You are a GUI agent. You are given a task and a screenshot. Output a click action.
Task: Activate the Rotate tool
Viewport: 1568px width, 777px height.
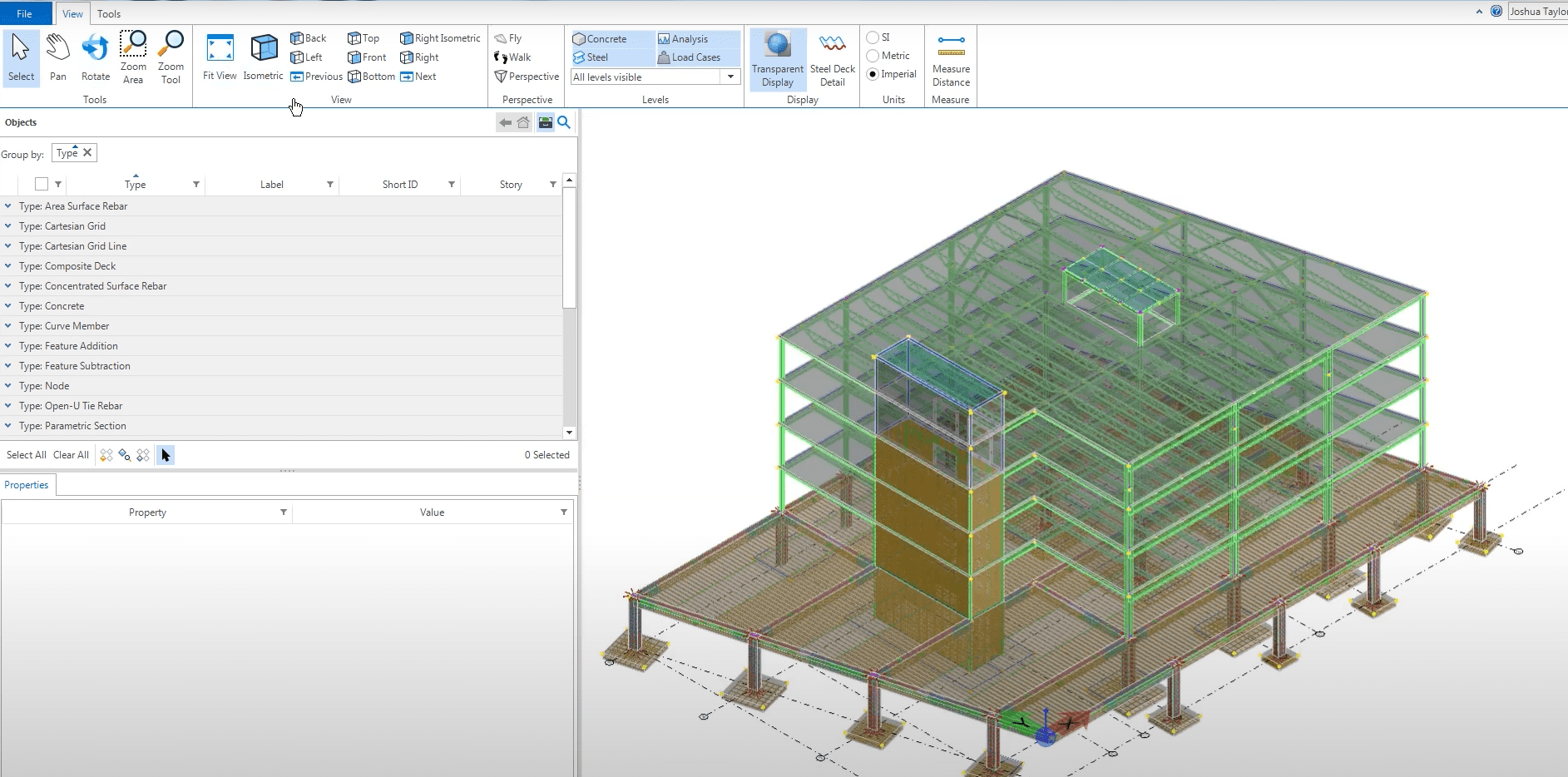coord(95,57)
